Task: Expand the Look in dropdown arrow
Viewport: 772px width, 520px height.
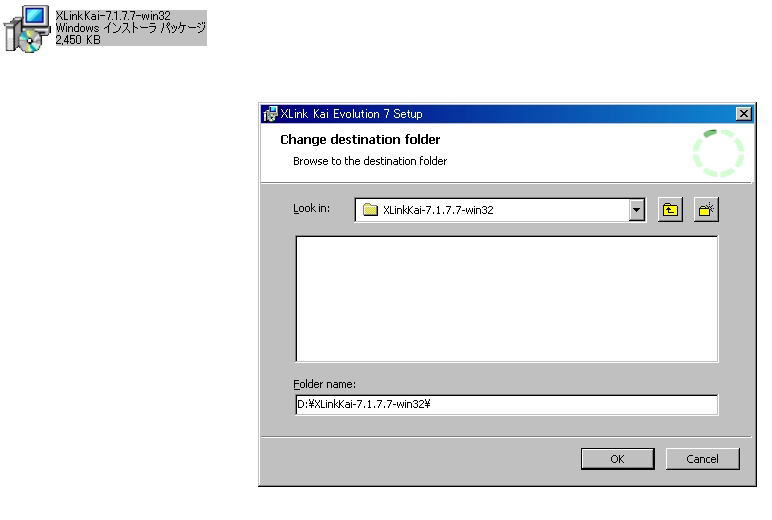Action: [636, 210]
